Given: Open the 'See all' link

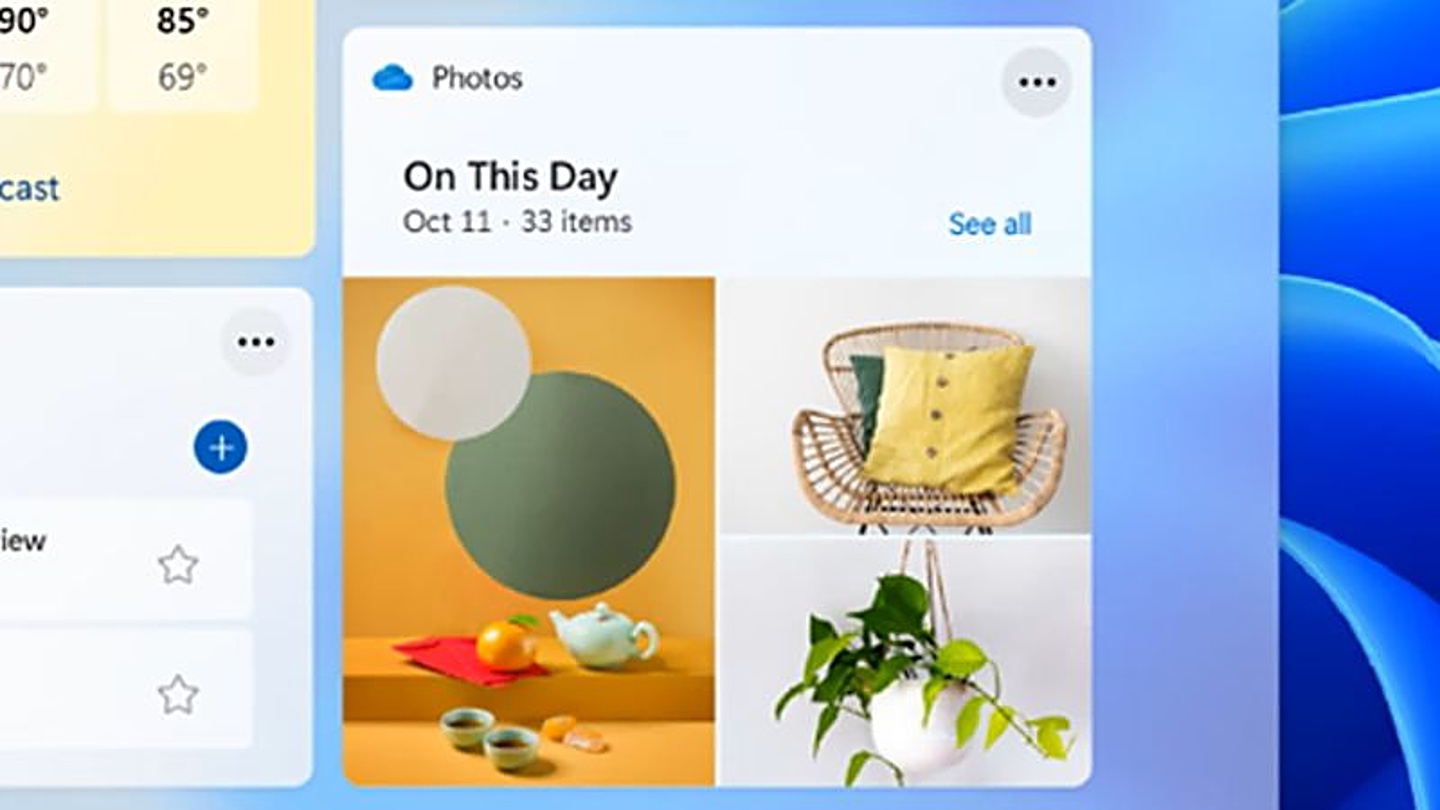Looking at the screenshot, I should 989,224.
